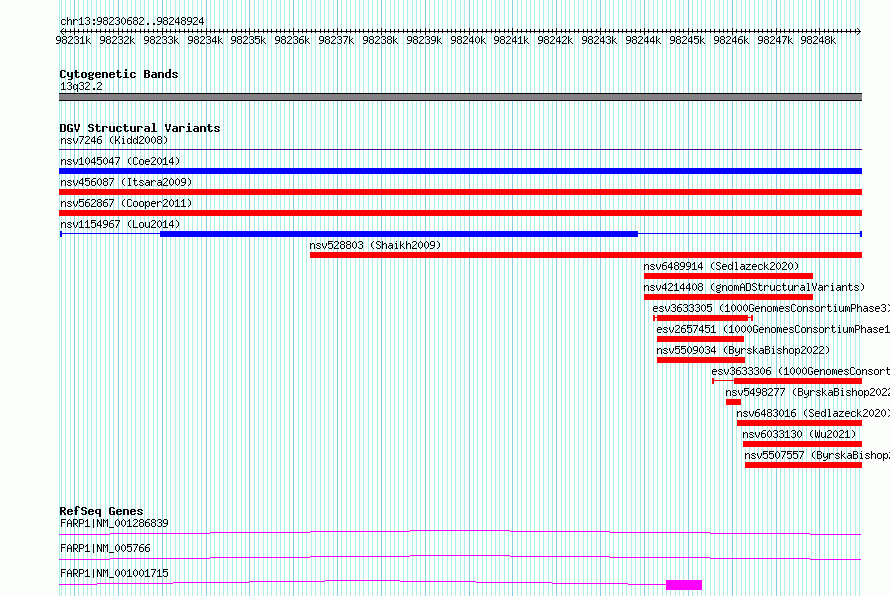The image size is (890, 596).
Task: Click the red nsv562867 variant bar
Action: [x=460, y=213]
